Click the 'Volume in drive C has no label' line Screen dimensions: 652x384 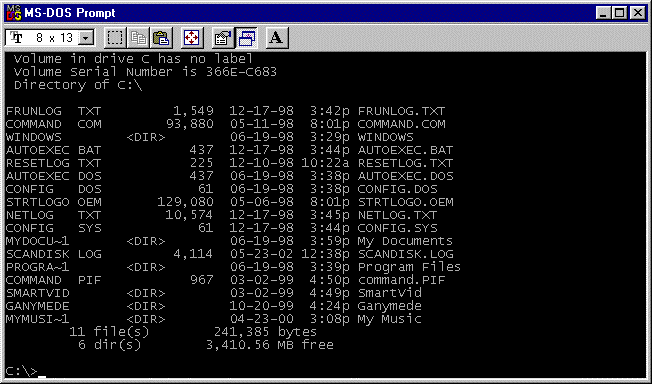[133, 59]
